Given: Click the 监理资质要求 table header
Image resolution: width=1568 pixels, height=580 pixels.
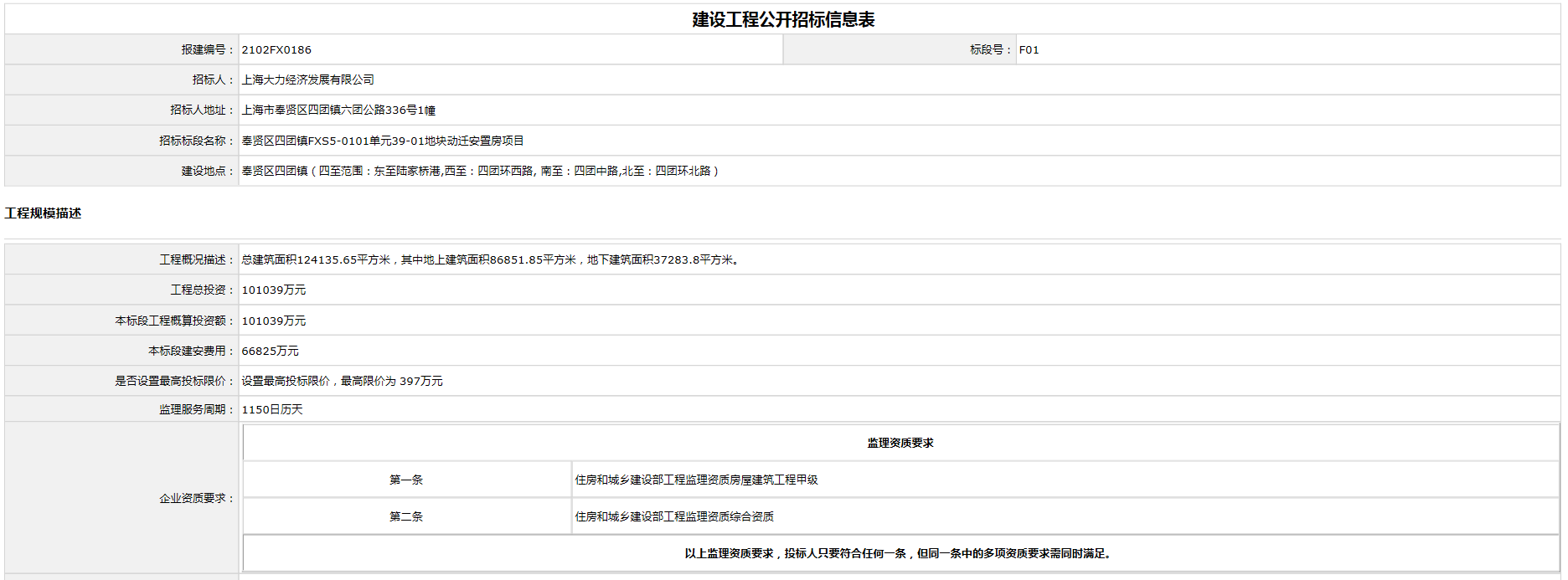Looking at the screenshot, I should tap(900, 444).
